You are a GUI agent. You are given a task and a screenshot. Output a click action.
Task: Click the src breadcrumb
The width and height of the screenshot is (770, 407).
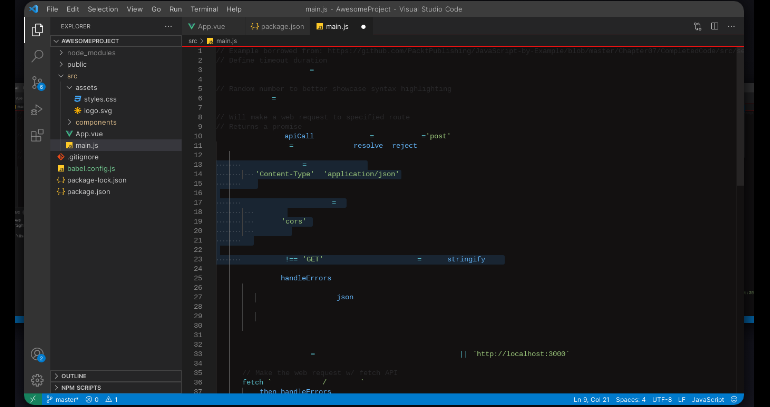tap(193, 41)
